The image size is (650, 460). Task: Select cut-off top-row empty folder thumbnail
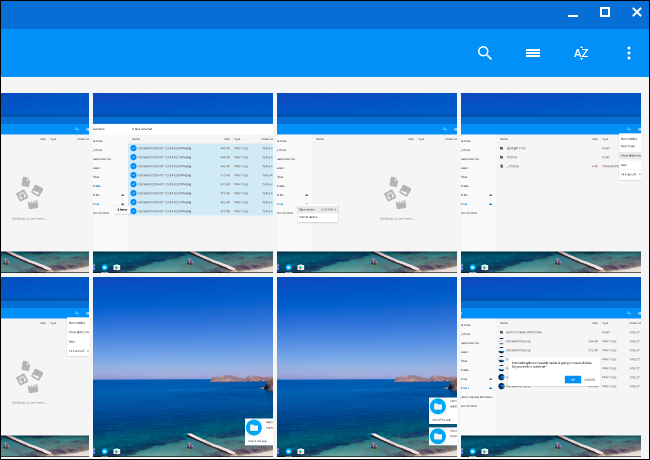pyautogui.click(x=45, y=182)
